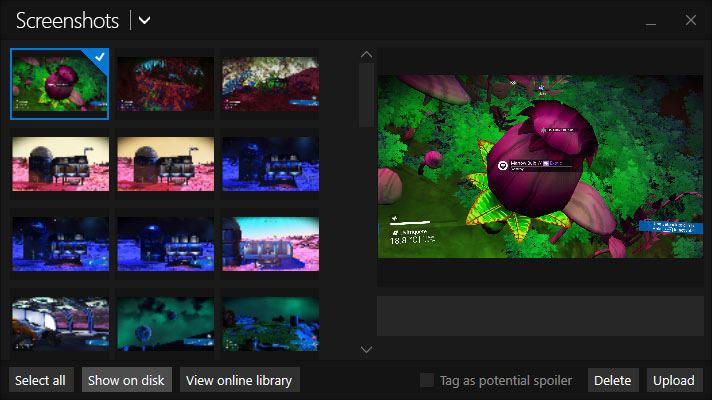Select the green nebula planet thumbnail in bottom row middle
Viewport: 712px width, 400px height.
click(x=166, y=324)
